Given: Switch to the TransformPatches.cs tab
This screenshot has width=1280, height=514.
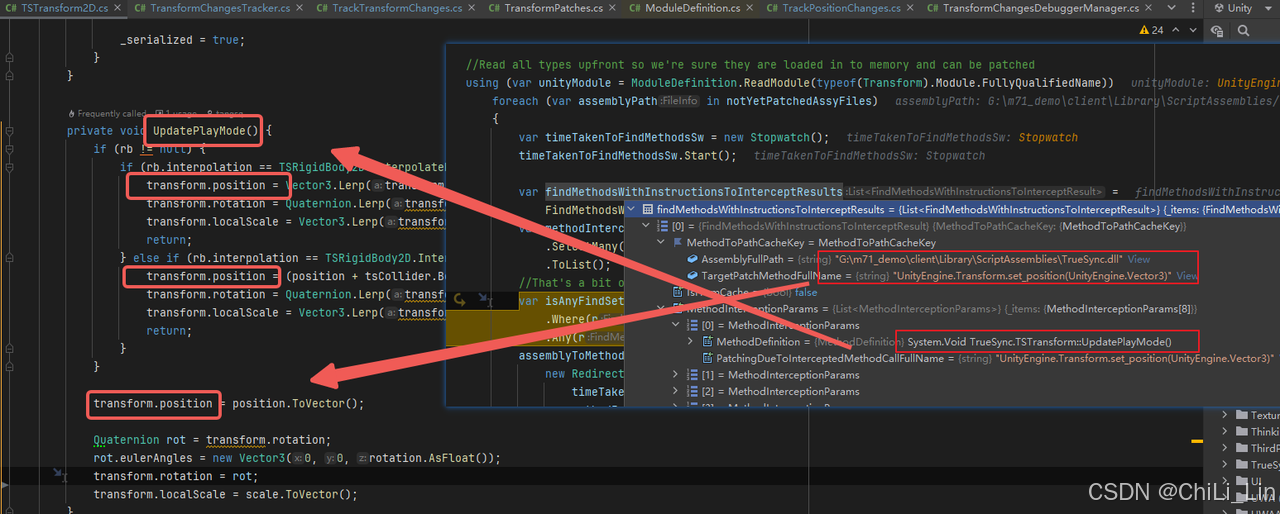Looking at the screenshot, I should pos(553,8).
